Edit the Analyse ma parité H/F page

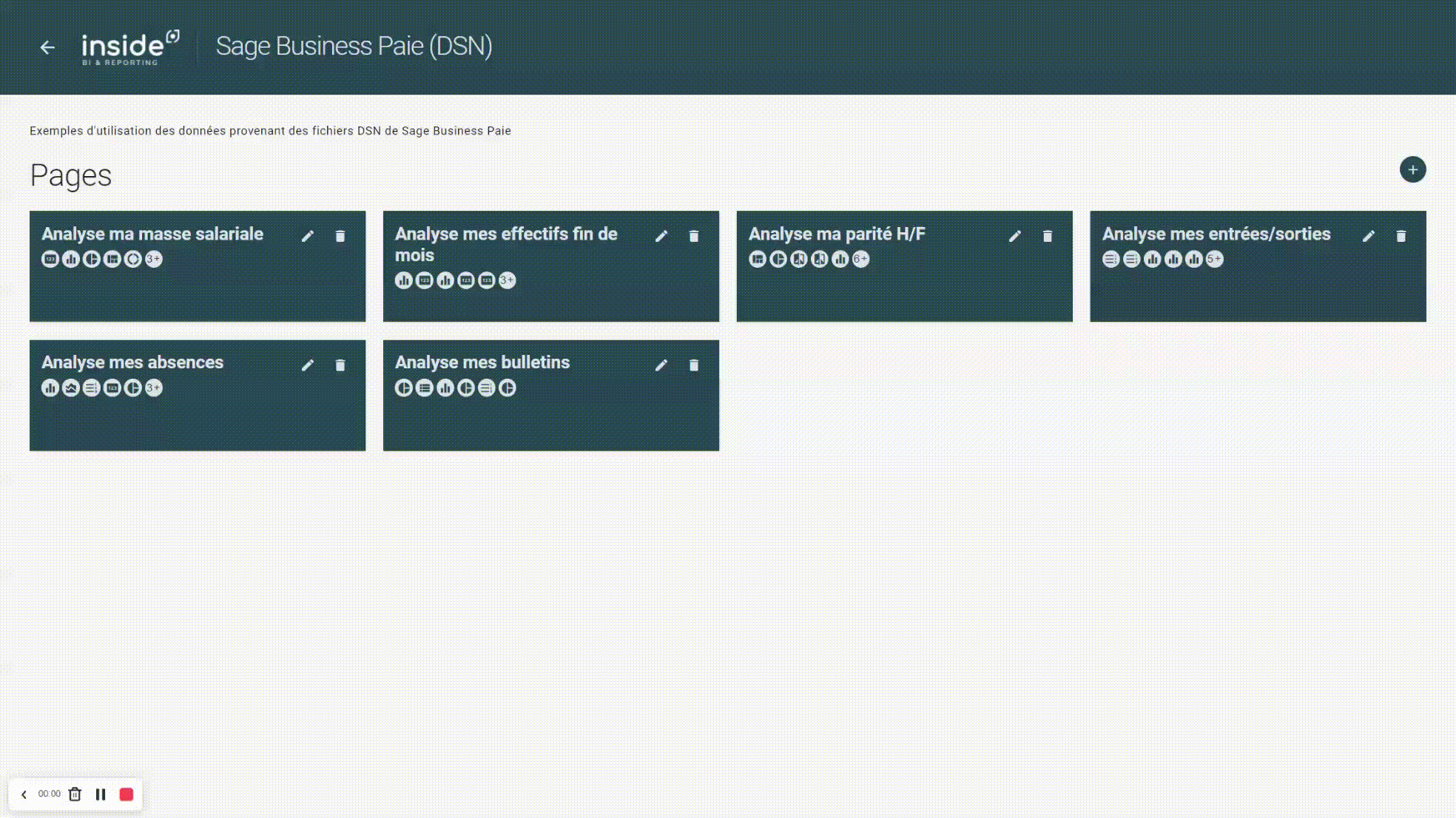point(1015,236)
